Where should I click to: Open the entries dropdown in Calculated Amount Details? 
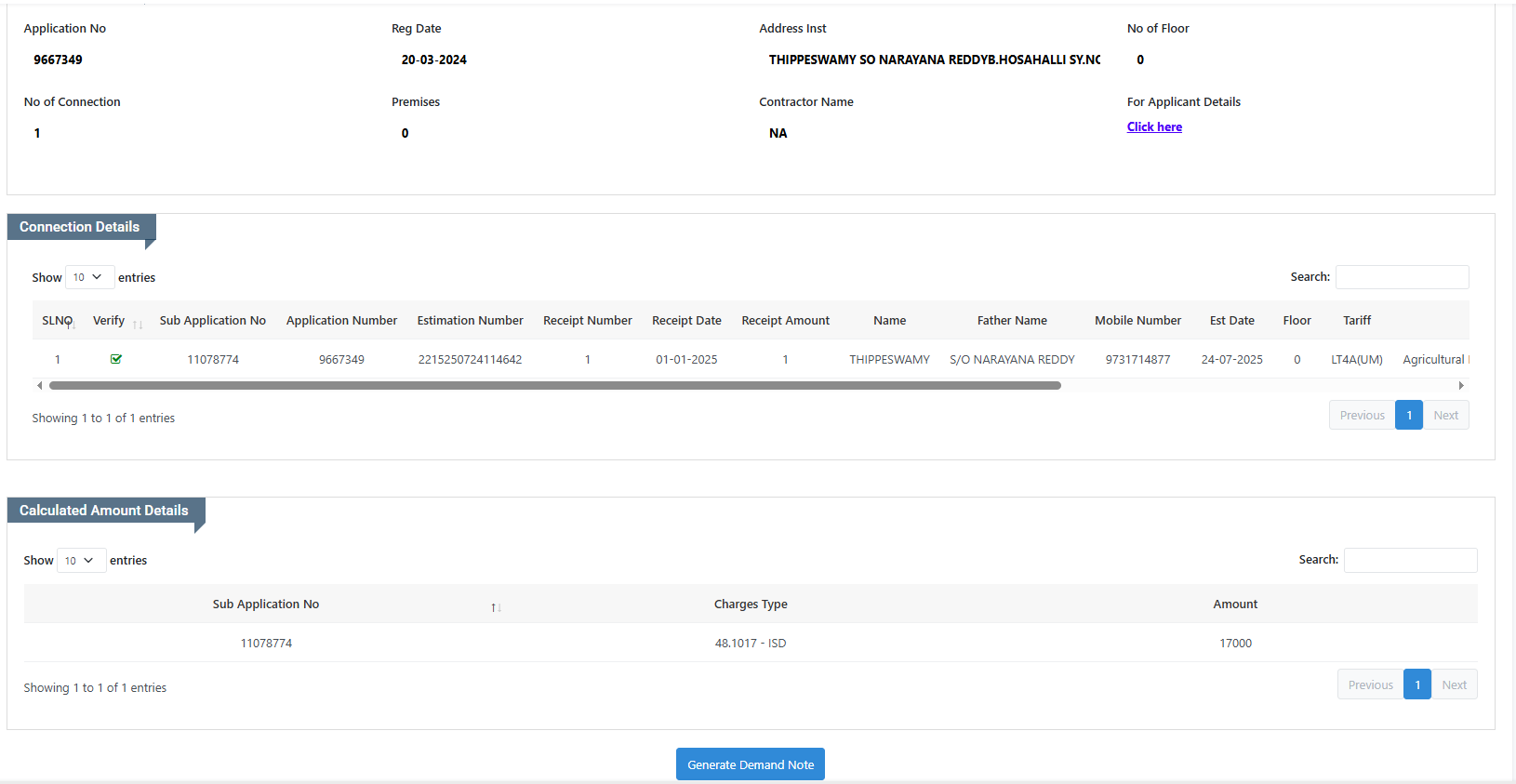(x=81, y=560)
